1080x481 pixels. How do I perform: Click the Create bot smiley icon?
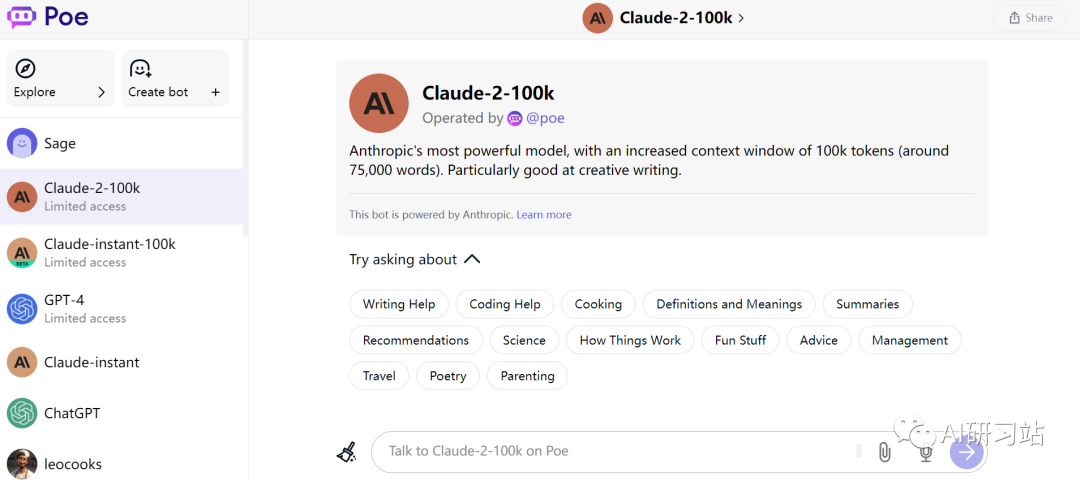click(141, 69)
